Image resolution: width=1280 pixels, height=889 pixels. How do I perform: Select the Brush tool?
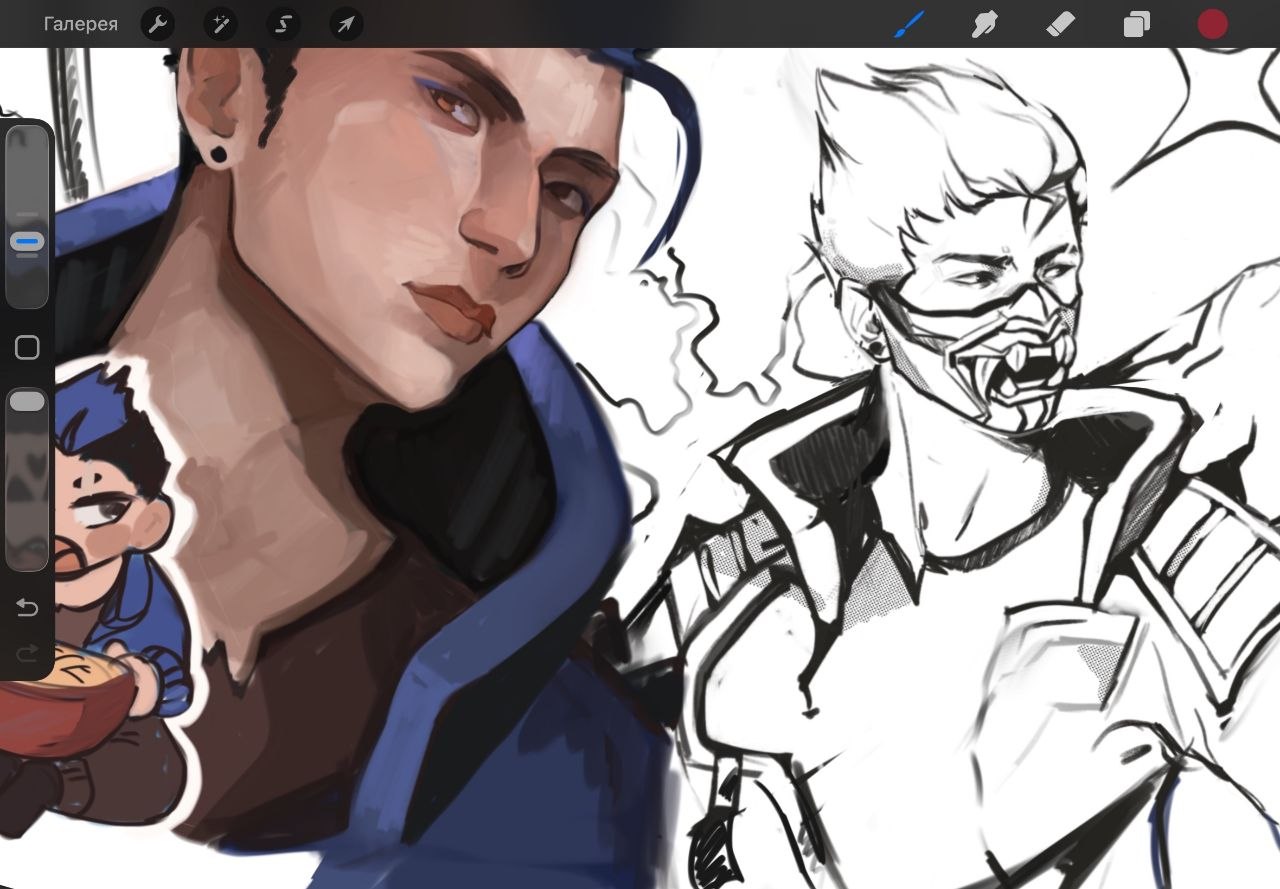(910, 24)
